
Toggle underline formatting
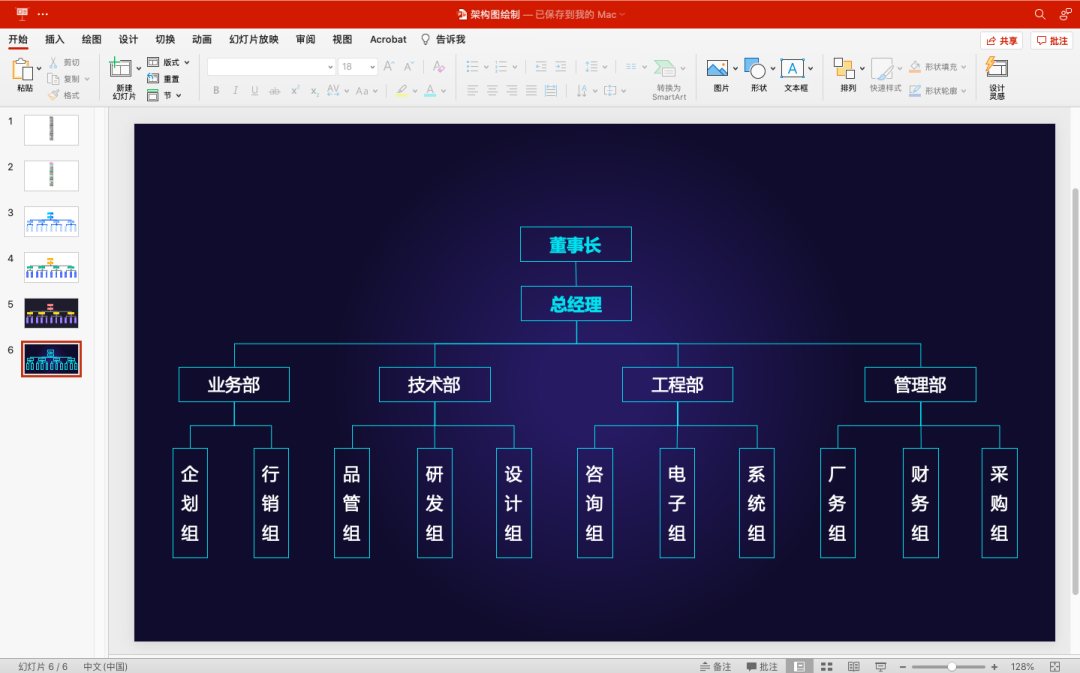pos(255,90)
